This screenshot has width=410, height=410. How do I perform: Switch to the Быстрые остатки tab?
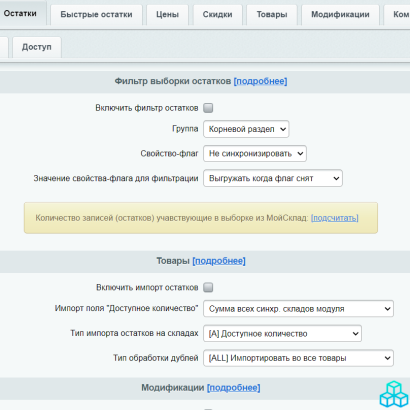[x=96, y=15]
